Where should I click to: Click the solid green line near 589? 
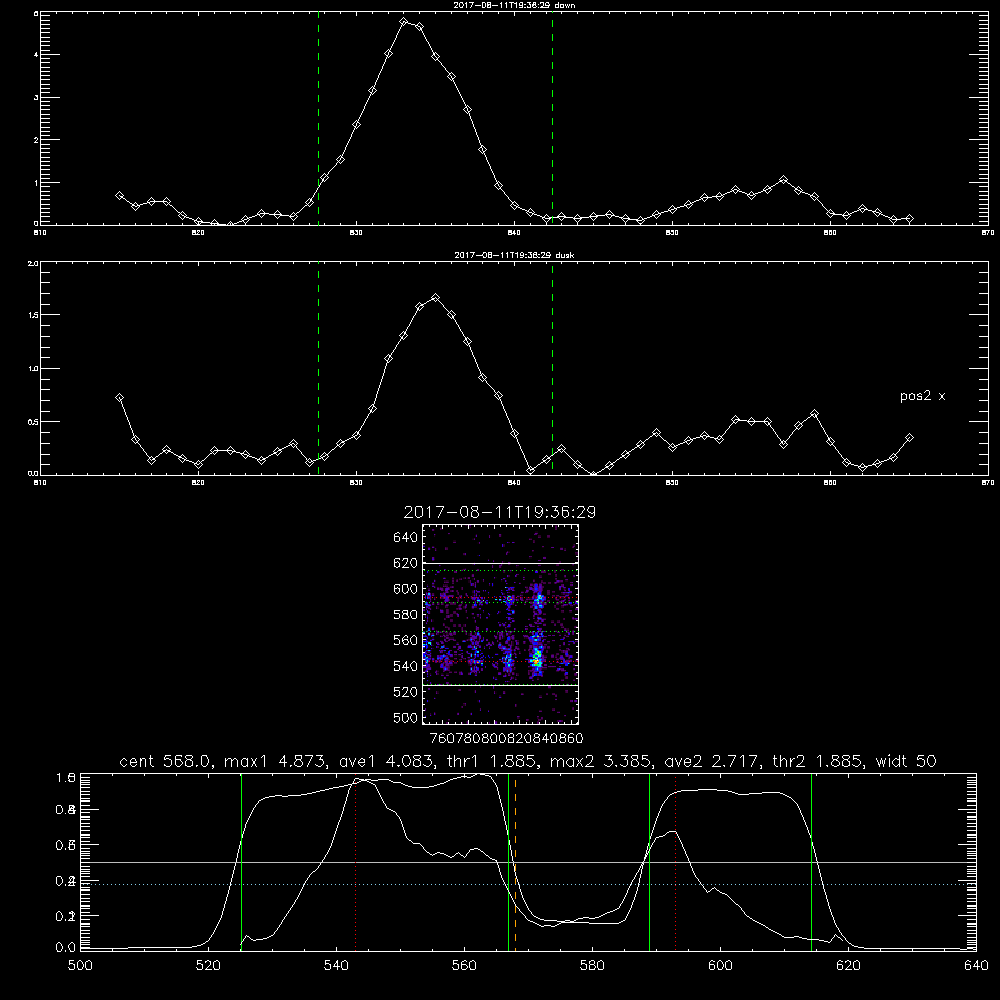[x=649, y=862]
